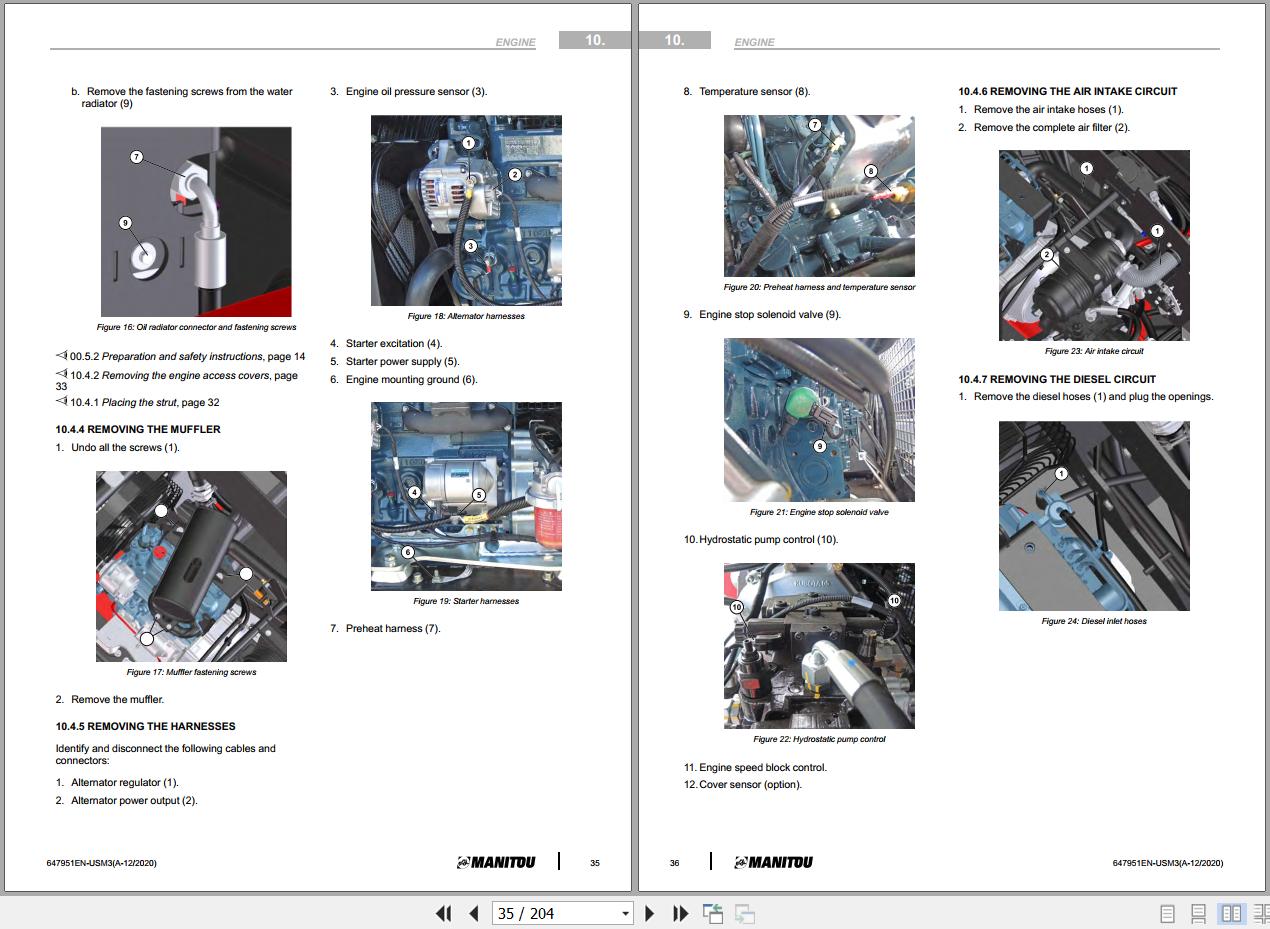
Task: Click Figure 23 air intake circuit image
Action: 1094,245
